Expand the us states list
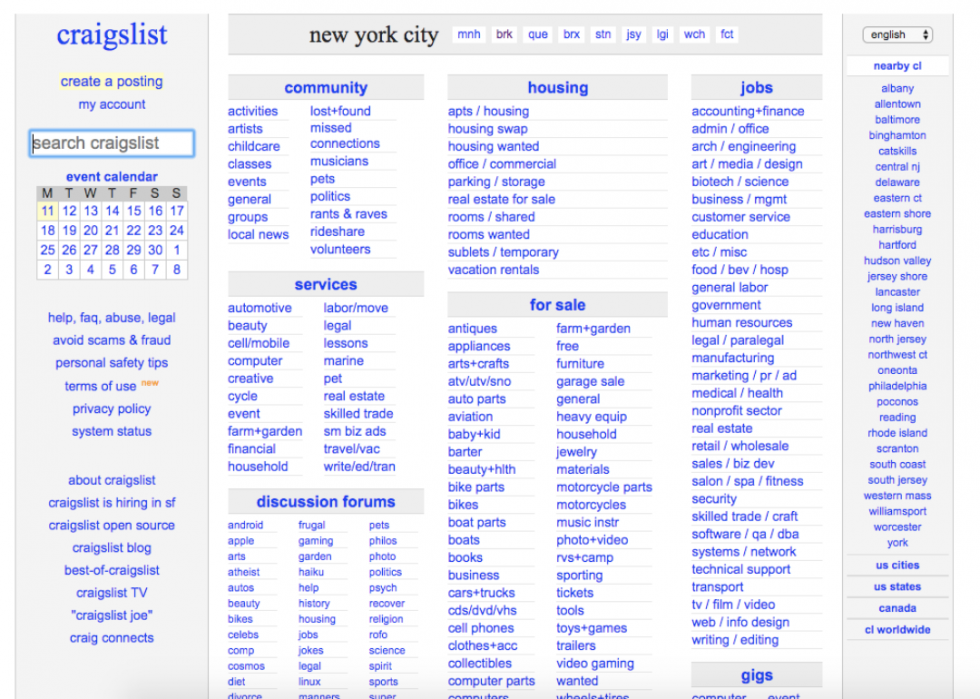The width and height of the screenshot is (980, 699). point(897,586)
